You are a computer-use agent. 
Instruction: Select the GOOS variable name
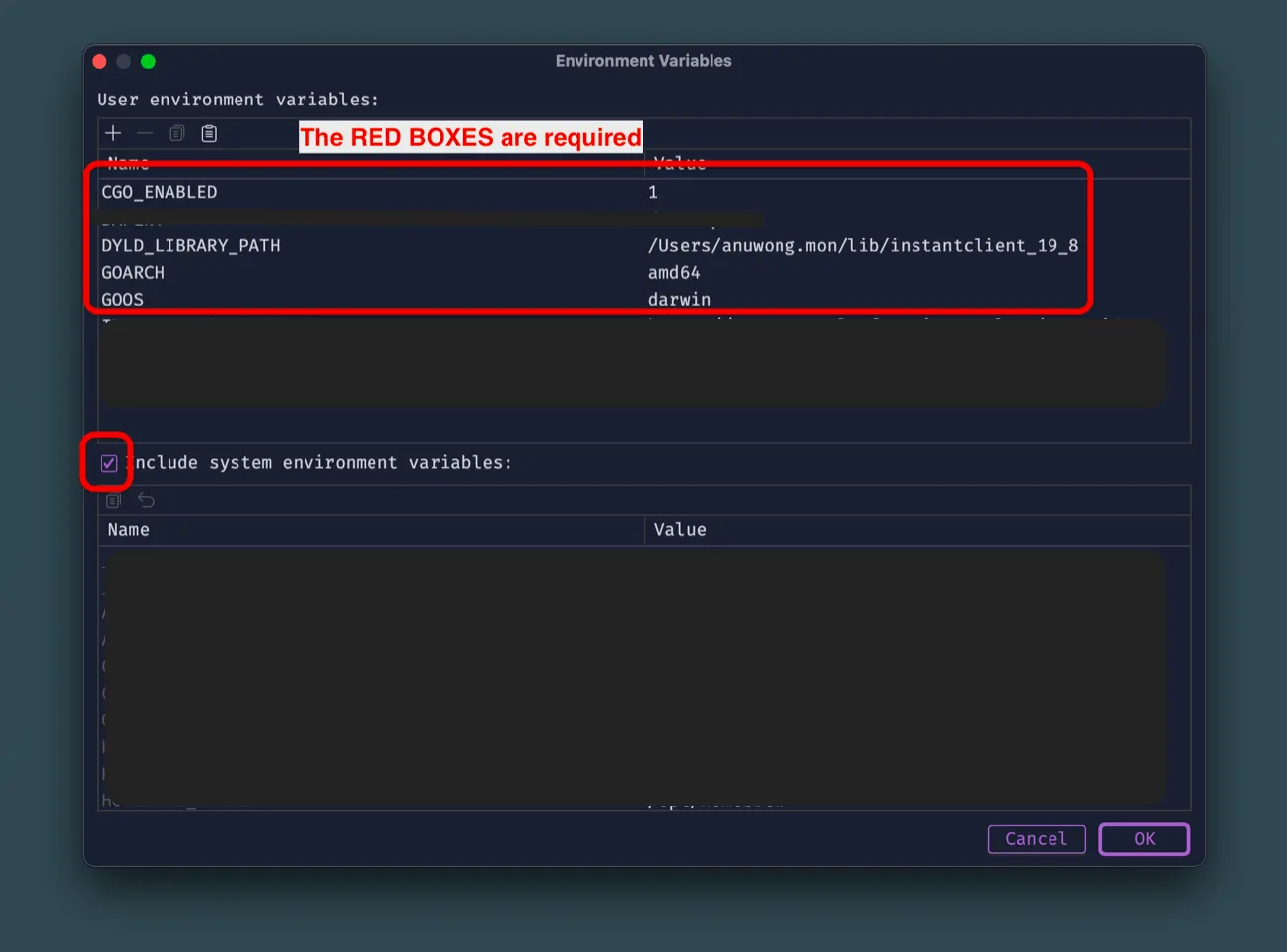pos(123,300)
